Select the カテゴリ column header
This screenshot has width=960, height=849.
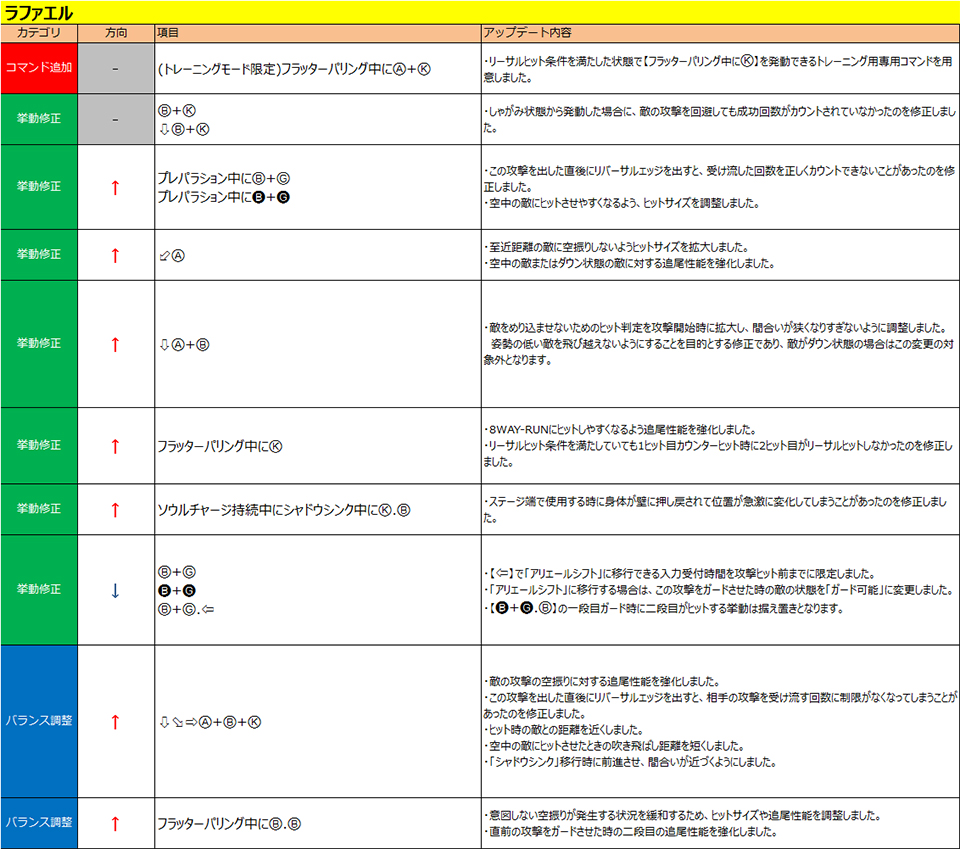pyautogui.click(x=39, y=33)
